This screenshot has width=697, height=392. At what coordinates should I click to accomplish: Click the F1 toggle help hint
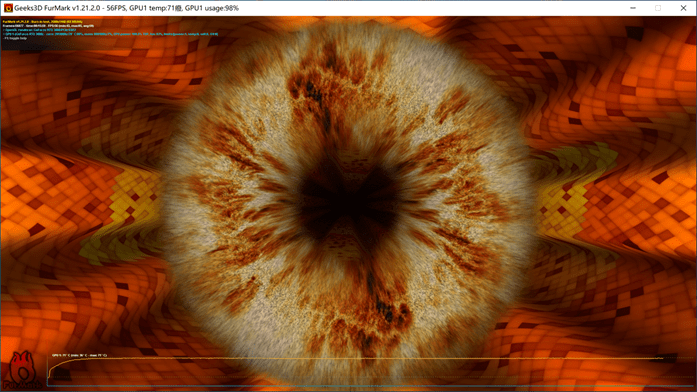15,38
